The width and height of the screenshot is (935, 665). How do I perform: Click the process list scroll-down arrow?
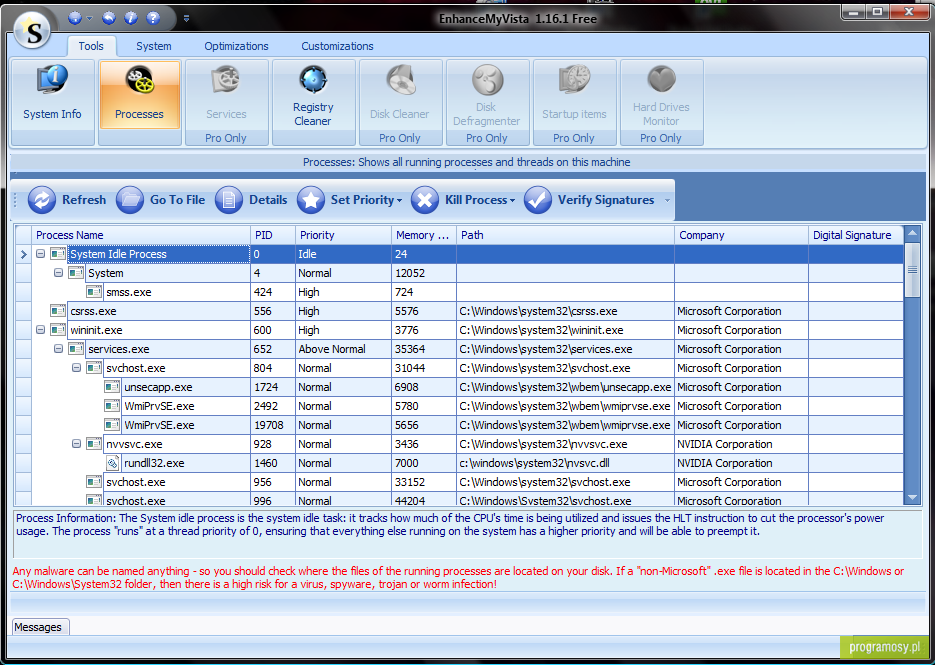click(912, 497)
